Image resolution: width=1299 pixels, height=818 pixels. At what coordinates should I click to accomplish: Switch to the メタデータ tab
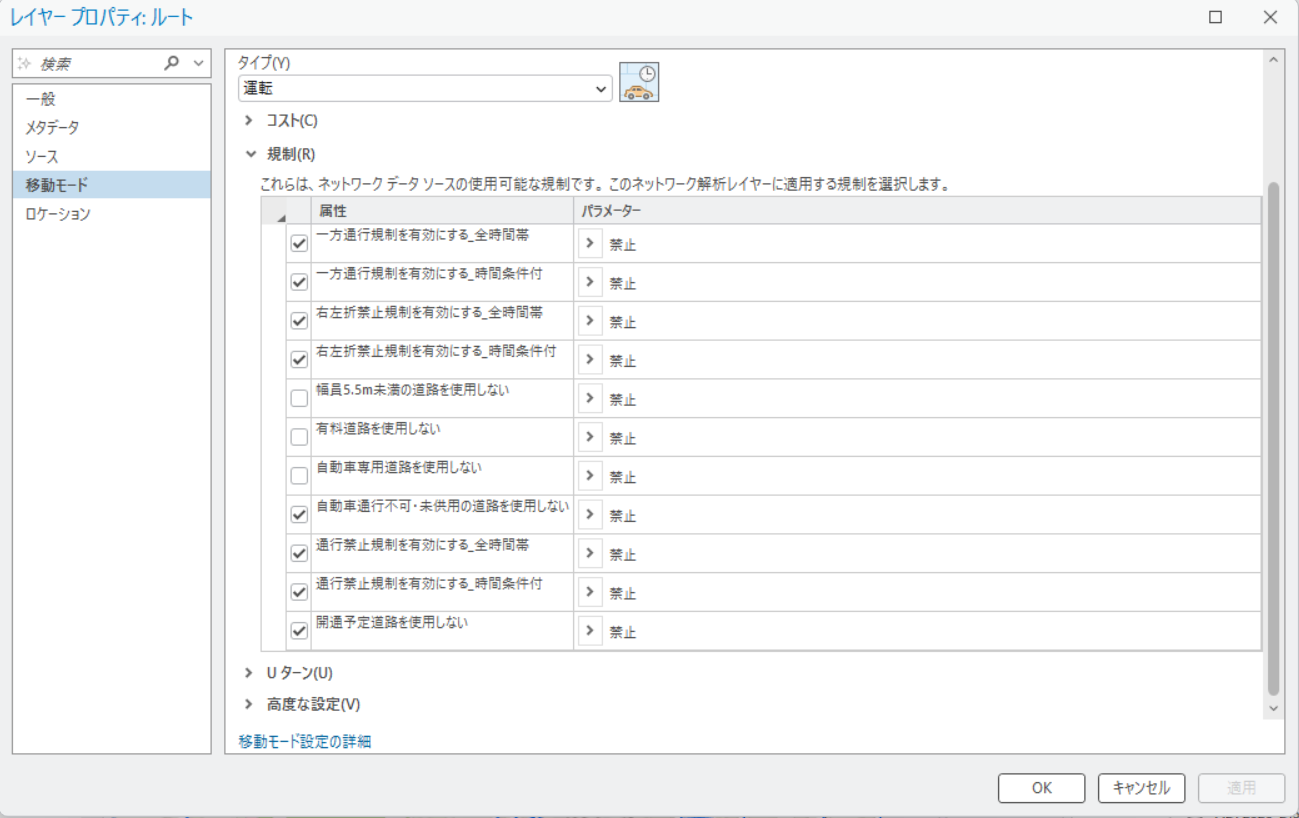coord(52,128)
